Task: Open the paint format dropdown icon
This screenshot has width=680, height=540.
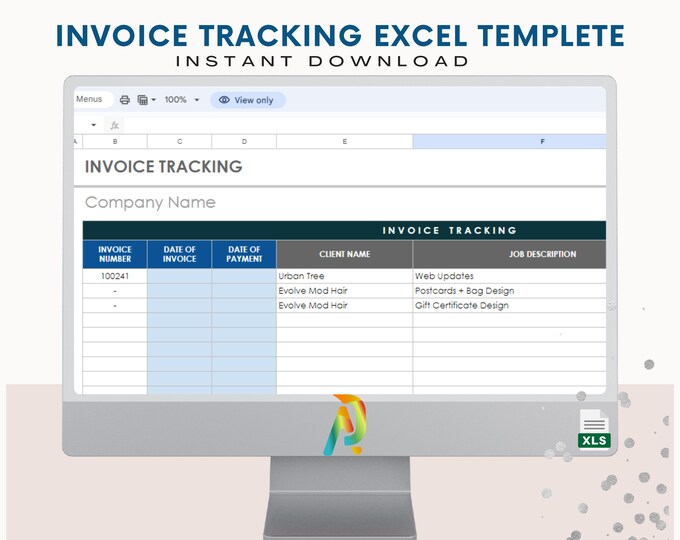Action: click(146, 100)
